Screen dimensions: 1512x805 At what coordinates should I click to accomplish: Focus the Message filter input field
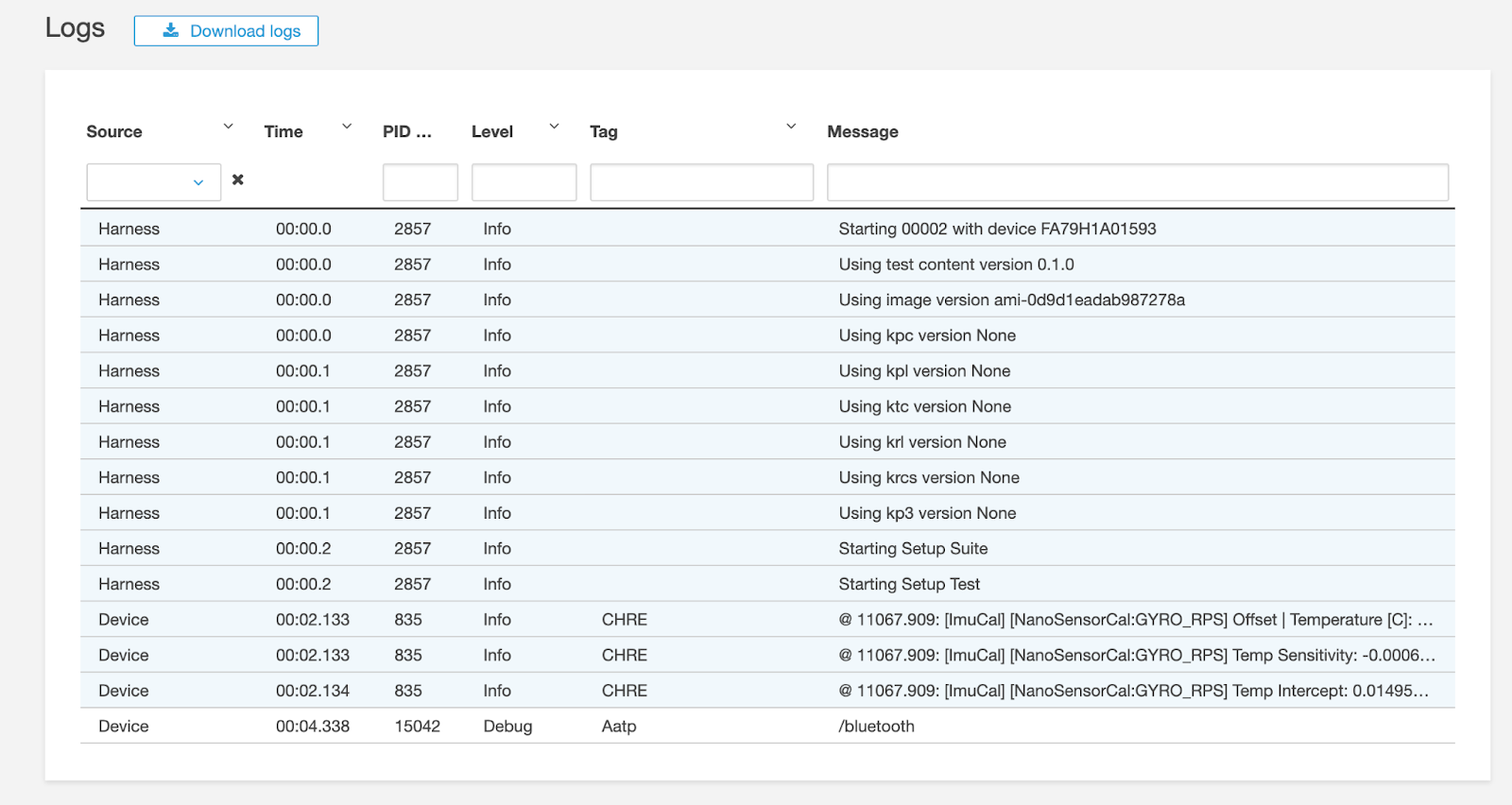click(1138, 182)
